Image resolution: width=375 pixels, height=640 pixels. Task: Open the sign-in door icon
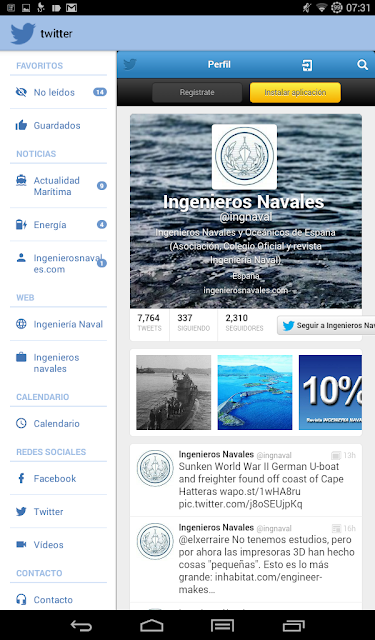(307, 65)
